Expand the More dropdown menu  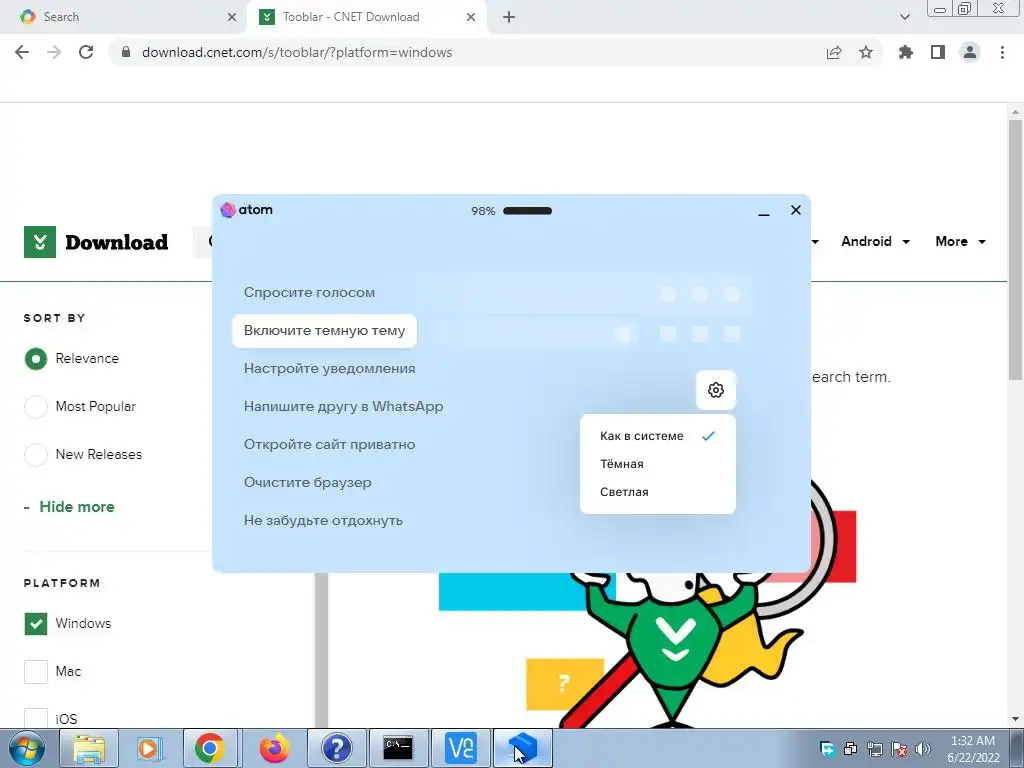click(960, 242)
